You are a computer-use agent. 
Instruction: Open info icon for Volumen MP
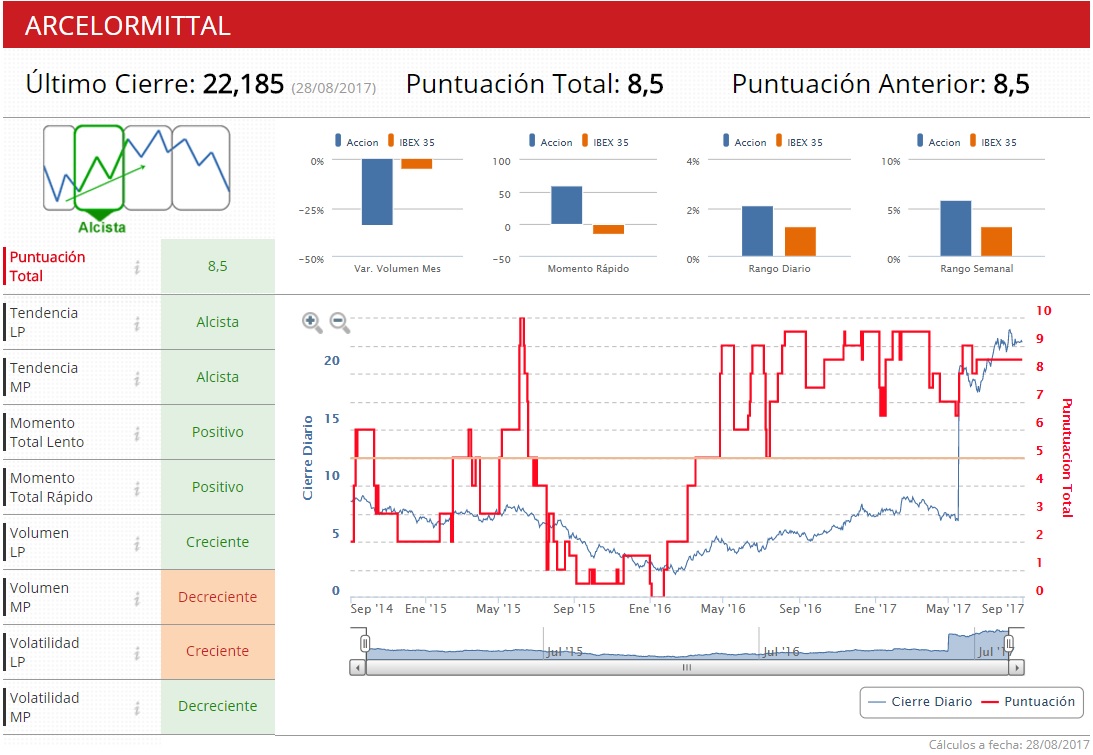click(x=137, y=598)
